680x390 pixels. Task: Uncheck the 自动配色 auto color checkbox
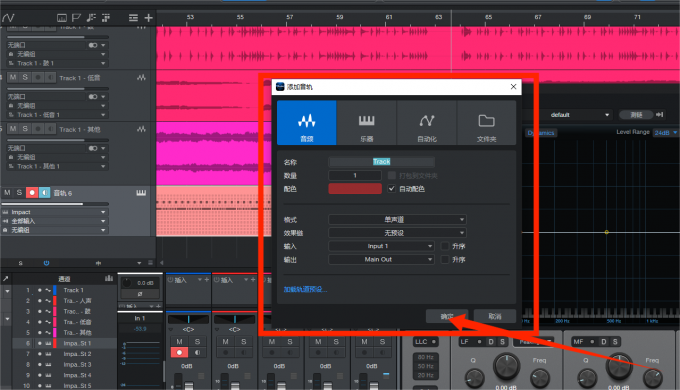tap(392, 189)
